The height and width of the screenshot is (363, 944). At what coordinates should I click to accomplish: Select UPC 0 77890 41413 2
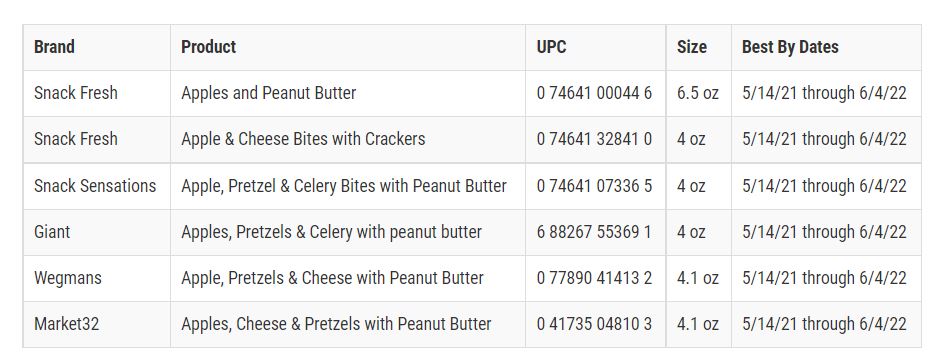point(595,278)
